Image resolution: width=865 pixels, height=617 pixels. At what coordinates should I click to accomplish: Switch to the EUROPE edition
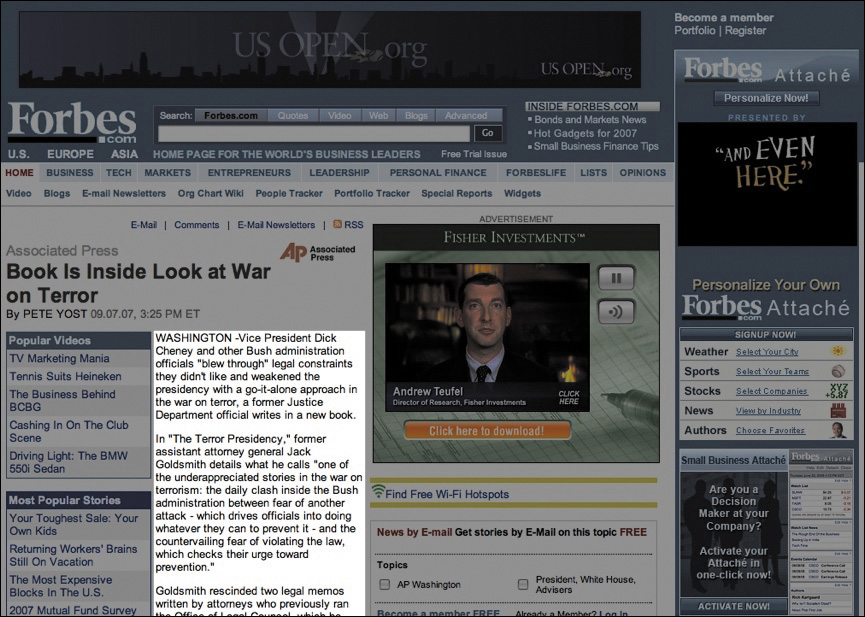[70, 154]
